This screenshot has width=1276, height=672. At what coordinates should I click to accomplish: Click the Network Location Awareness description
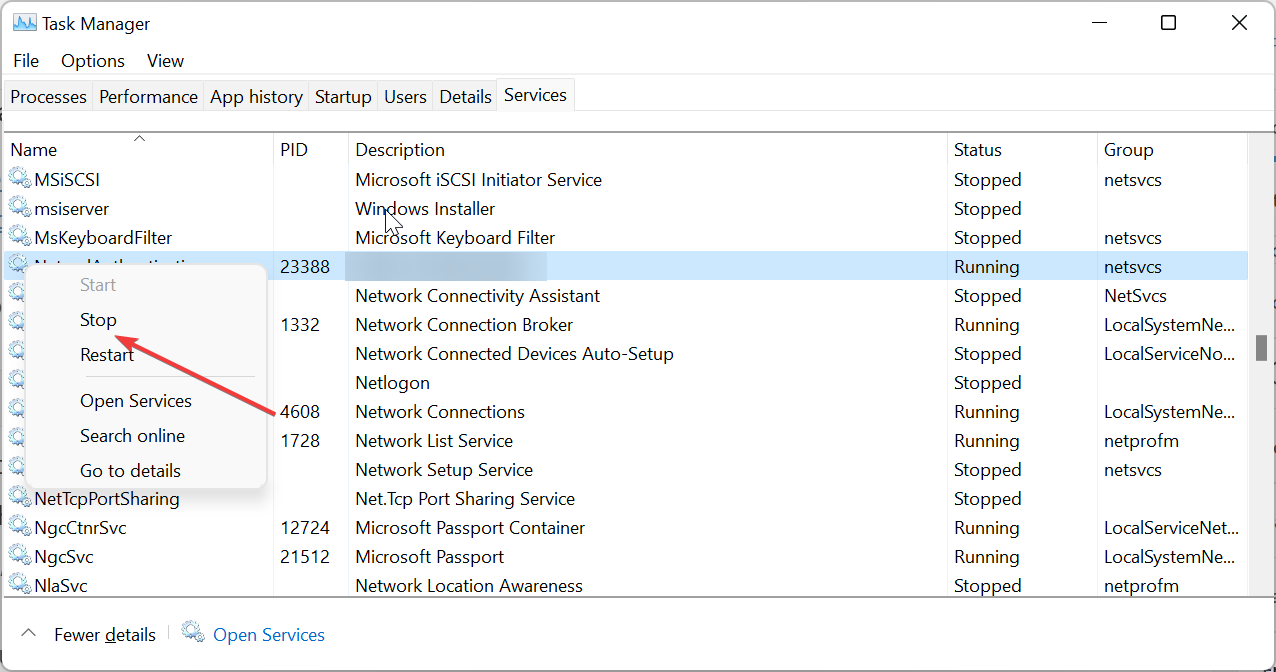(469, 586)
